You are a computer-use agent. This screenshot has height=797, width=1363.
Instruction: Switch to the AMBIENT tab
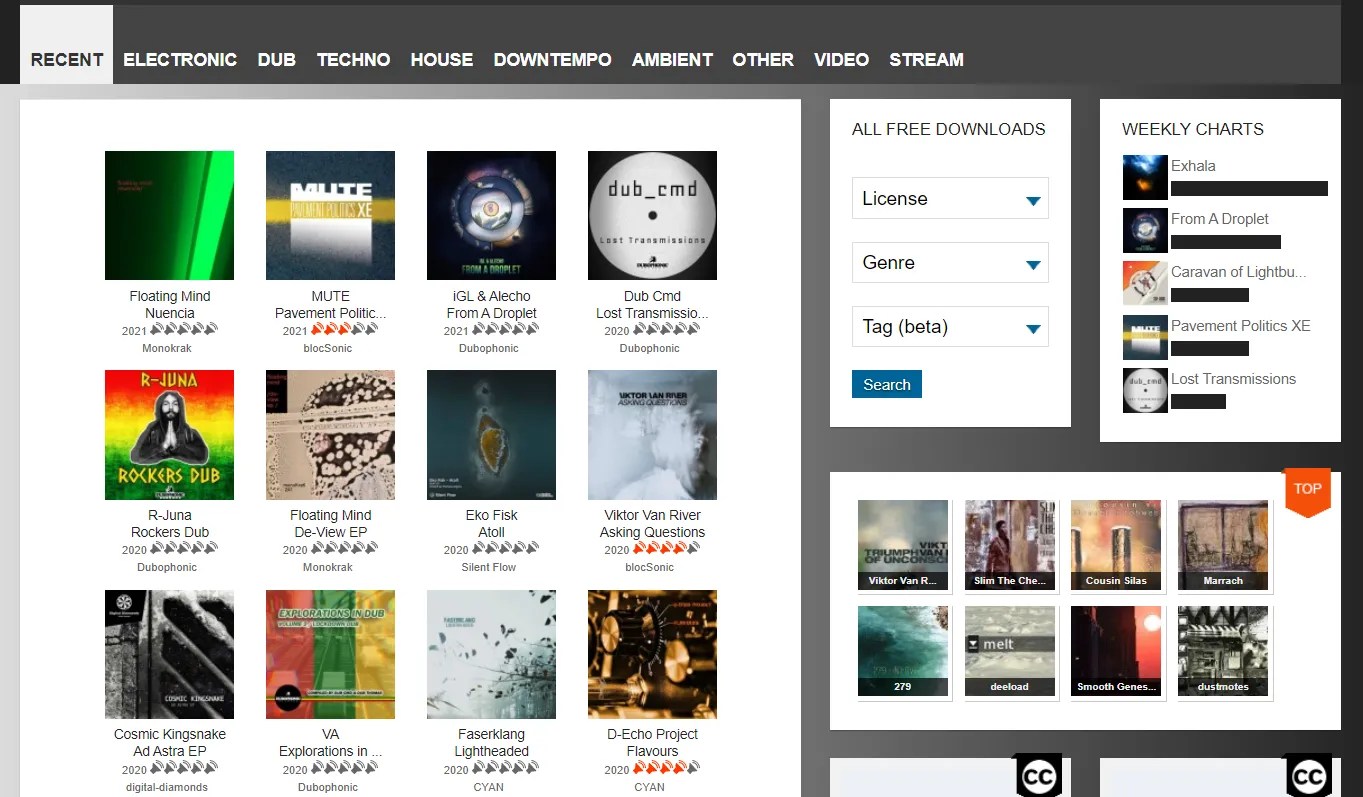pyautogui.click(x=672, y=59)
